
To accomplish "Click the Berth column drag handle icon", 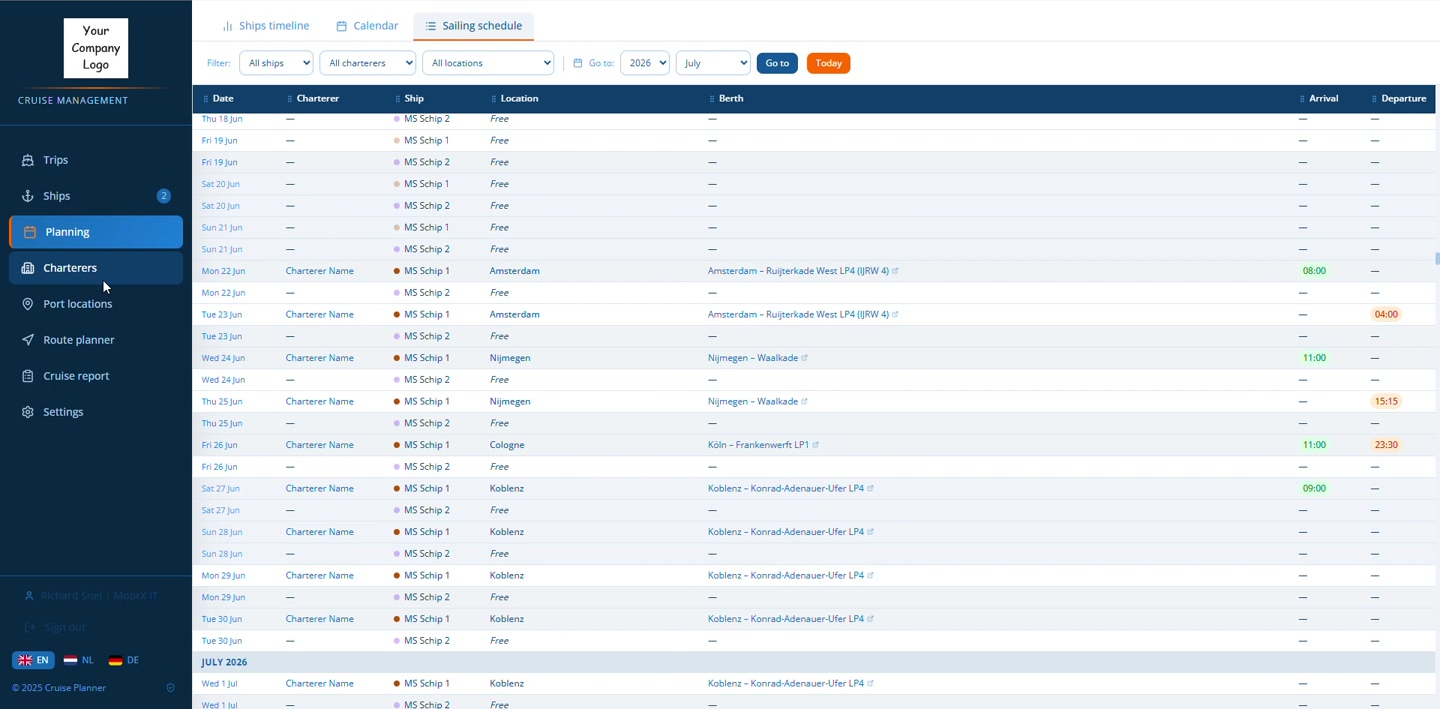I will [x=712, y=99].
